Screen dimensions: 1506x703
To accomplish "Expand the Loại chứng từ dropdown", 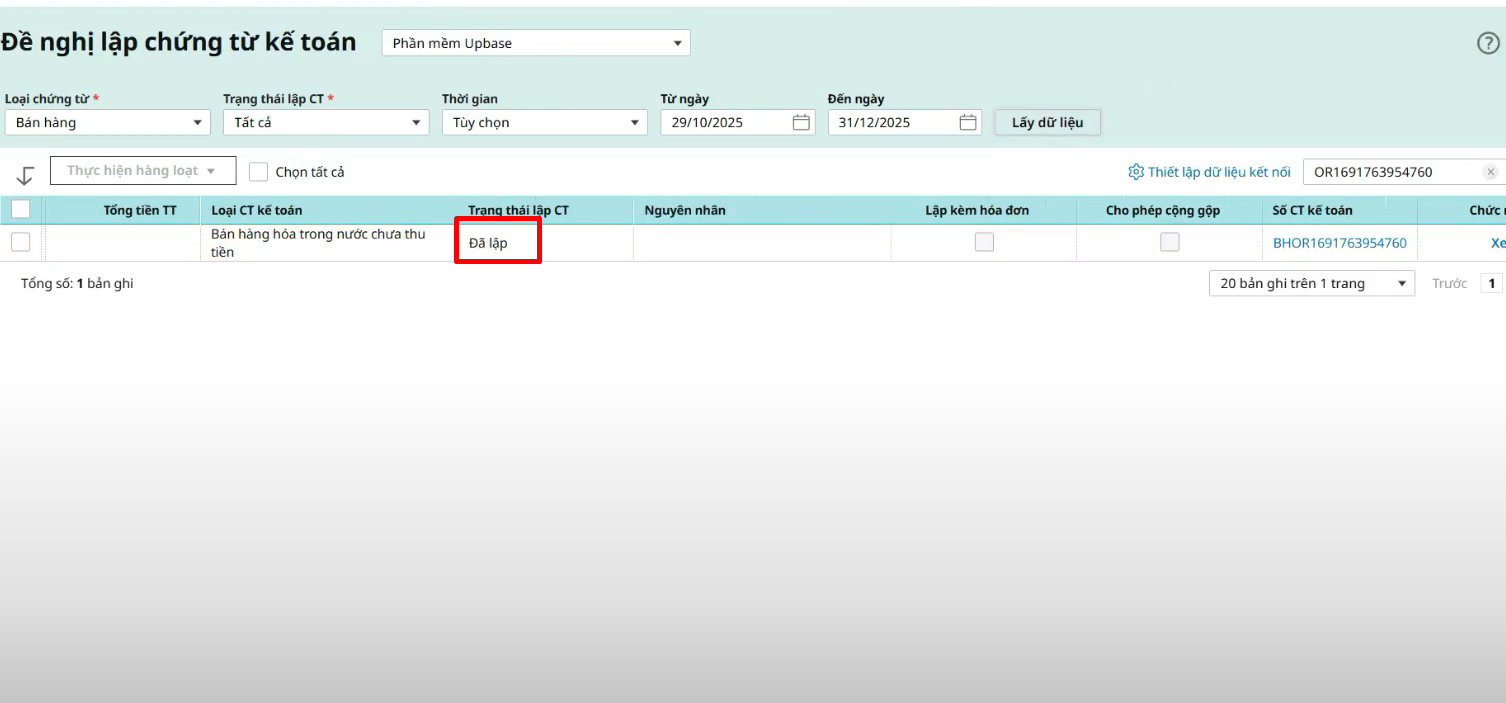I will pyautogui.click(x=107, y=122).
